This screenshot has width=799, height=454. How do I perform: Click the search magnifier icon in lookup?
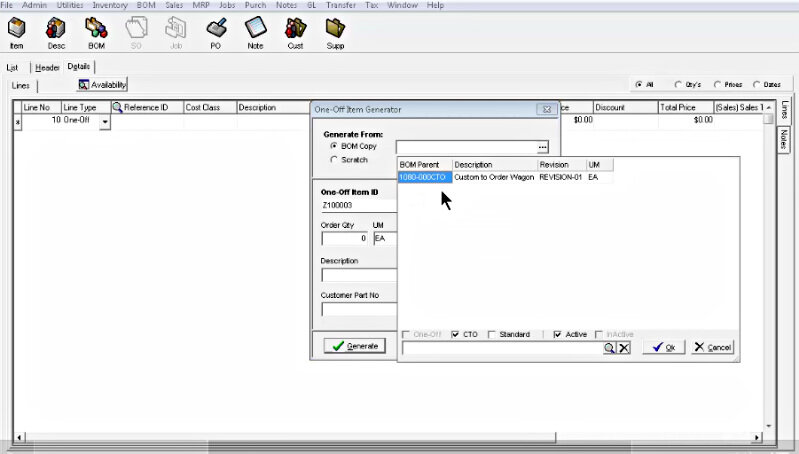609,348
